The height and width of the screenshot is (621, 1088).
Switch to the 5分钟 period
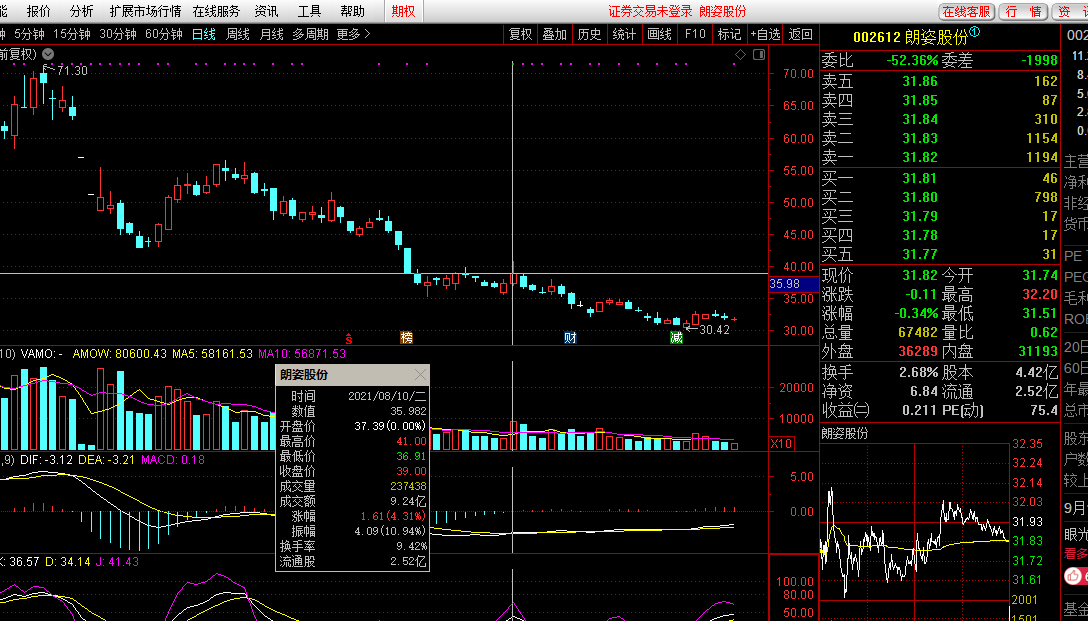[30, 34]
